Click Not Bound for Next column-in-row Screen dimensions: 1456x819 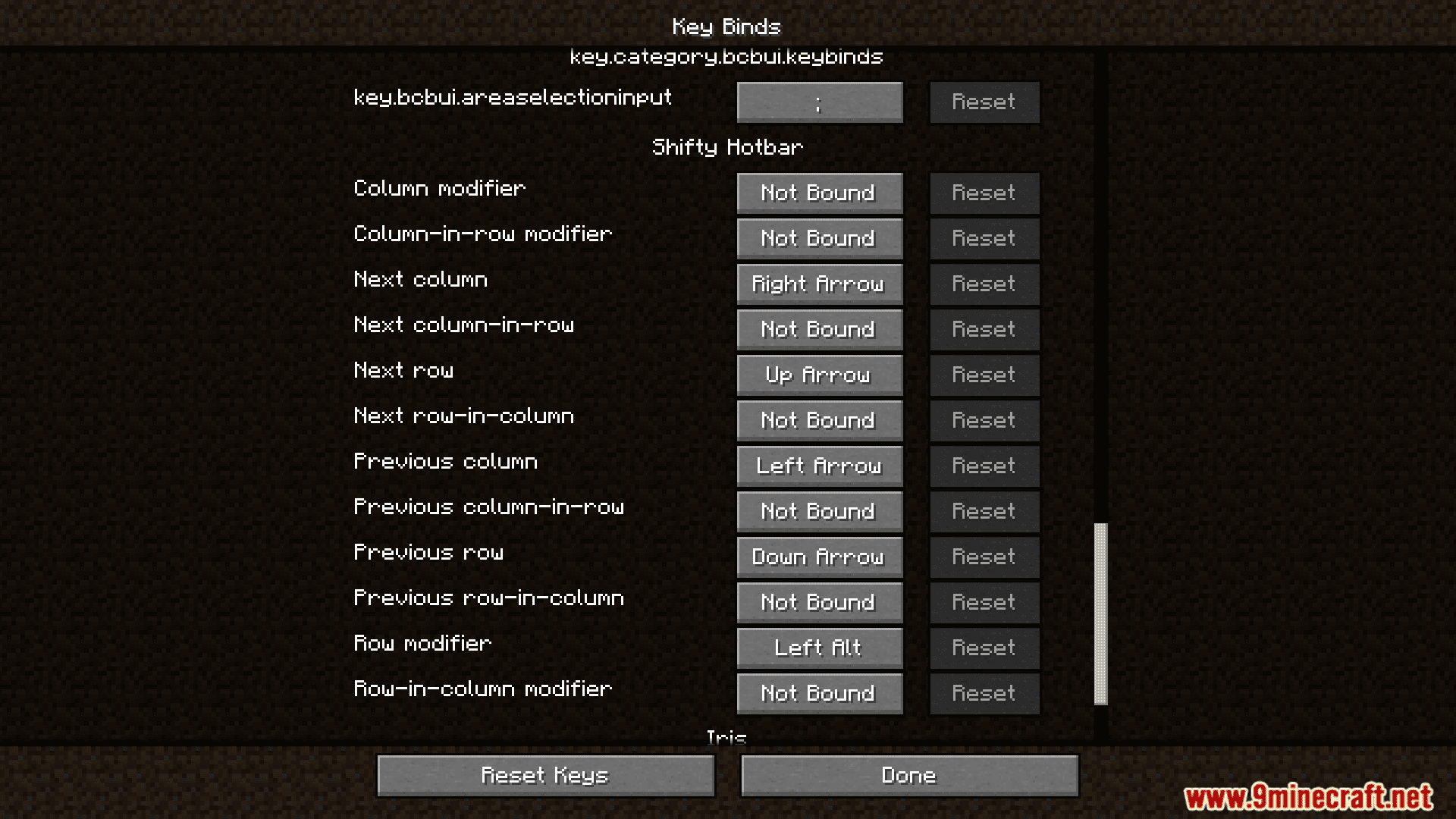[x=818, y=329]
